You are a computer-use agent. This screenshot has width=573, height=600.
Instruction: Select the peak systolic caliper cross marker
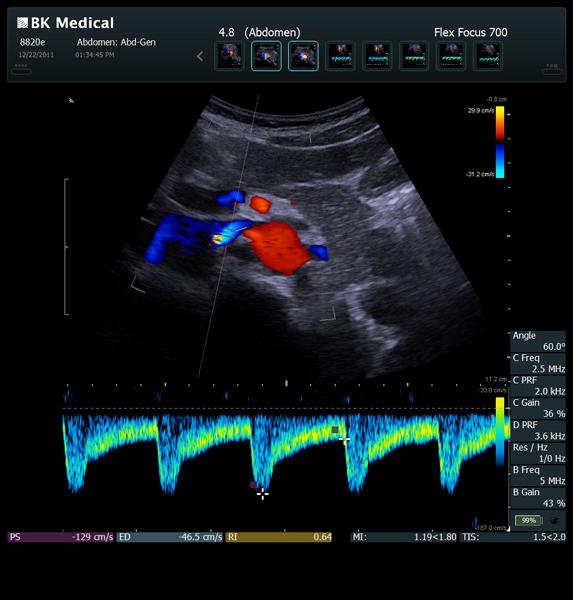click(263, 494)
